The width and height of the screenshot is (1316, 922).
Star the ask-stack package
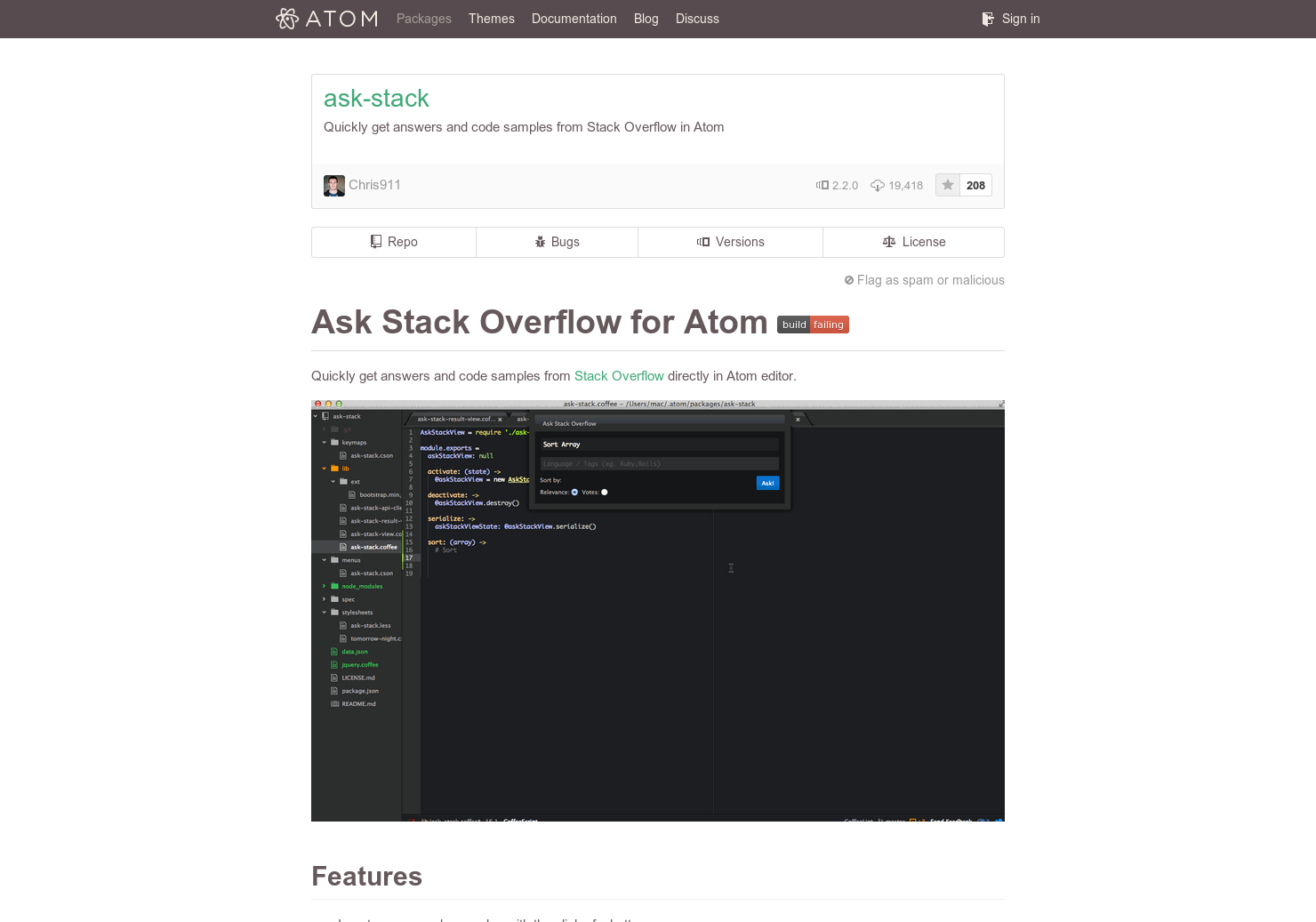point(947,185)
